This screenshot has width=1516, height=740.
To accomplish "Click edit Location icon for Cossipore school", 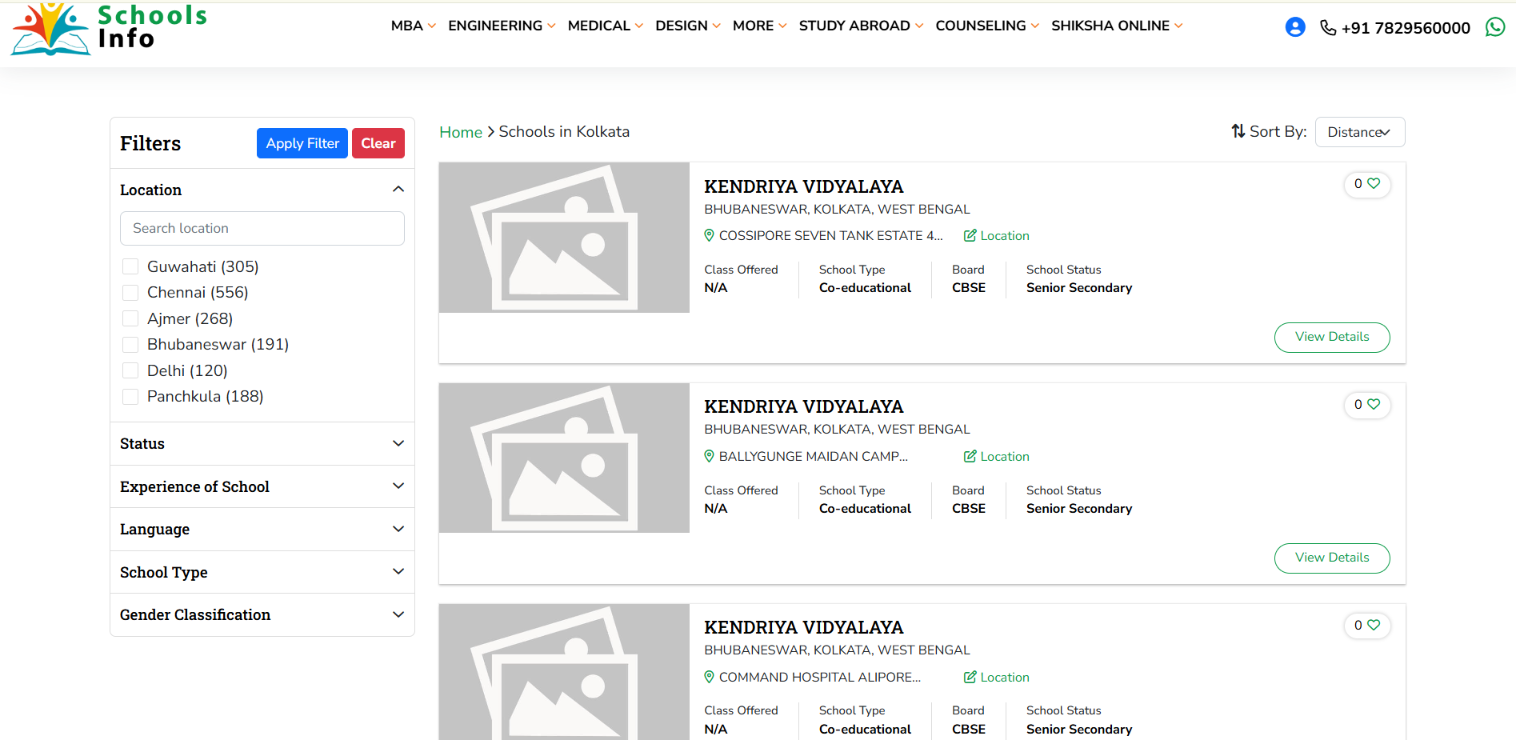I will (x=970, y=236).
